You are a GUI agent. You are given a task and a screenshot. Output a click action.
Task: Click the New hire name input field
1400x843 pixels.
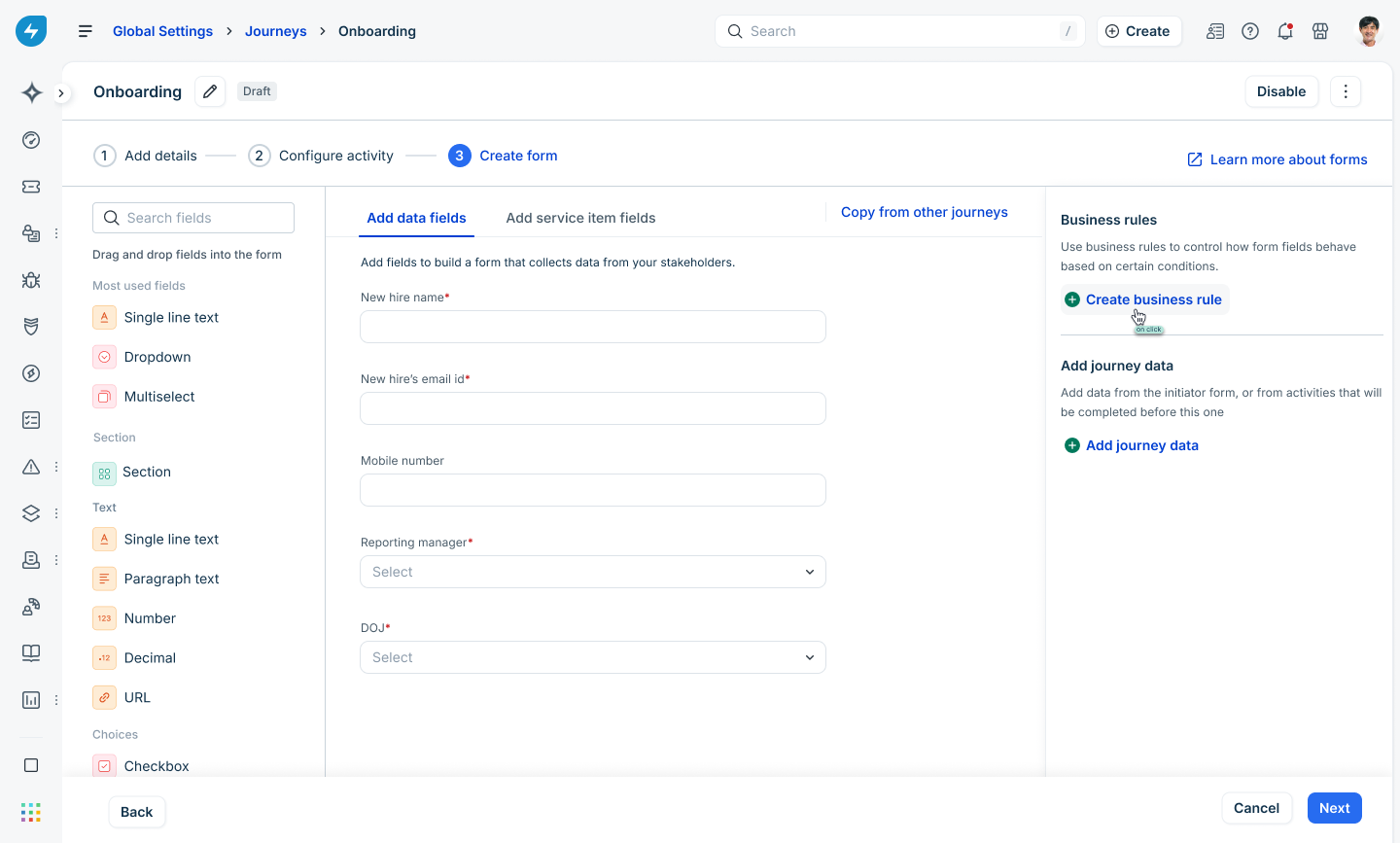coord(593,327)
